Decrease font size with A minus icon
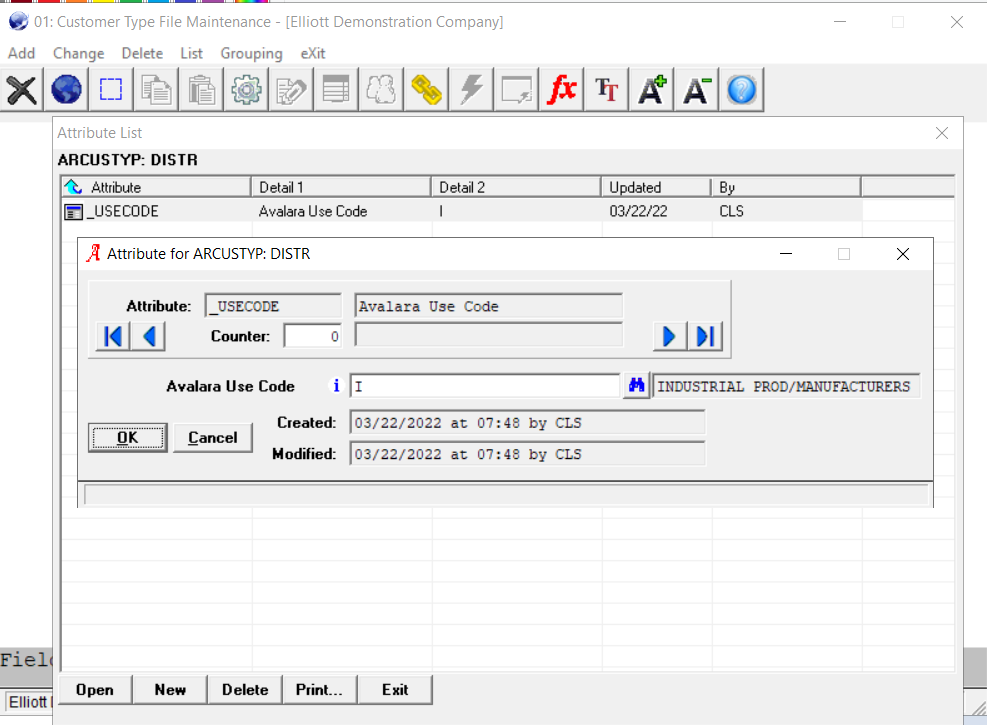The width and height of the screenshot is (987, 725). pyautogui.click(x=696, y=90)
